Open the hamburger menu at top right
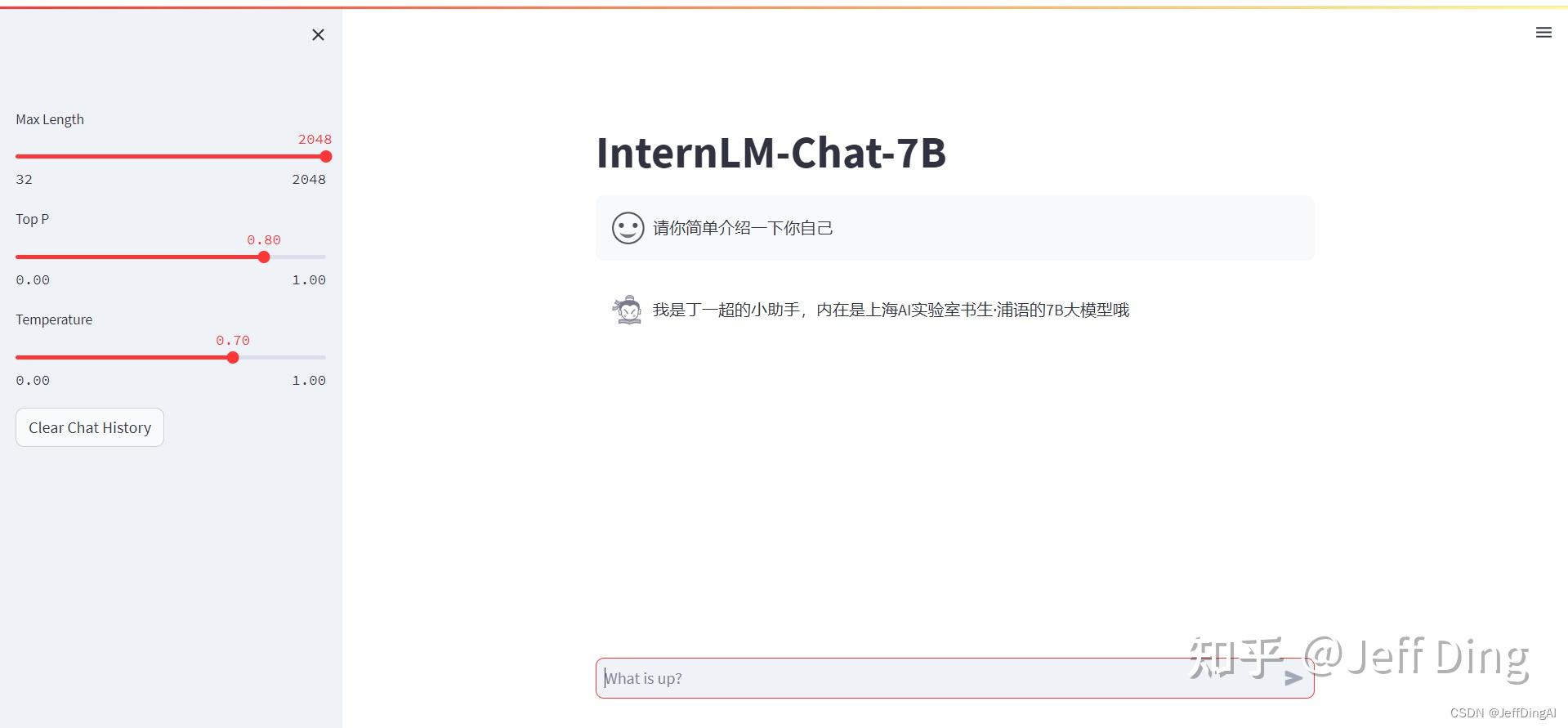This screenshot has width=1568, height=728. pos(1543,32)
